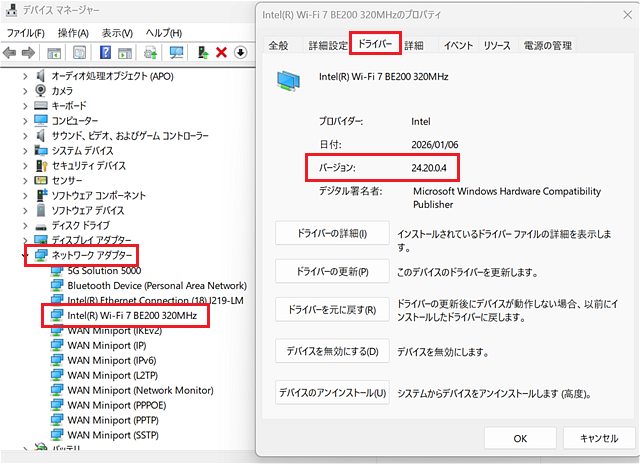Screen dimensions: 640x464
Task: Click the ソフトウェア コンポーネント icon
Action: tap(42, 195)
